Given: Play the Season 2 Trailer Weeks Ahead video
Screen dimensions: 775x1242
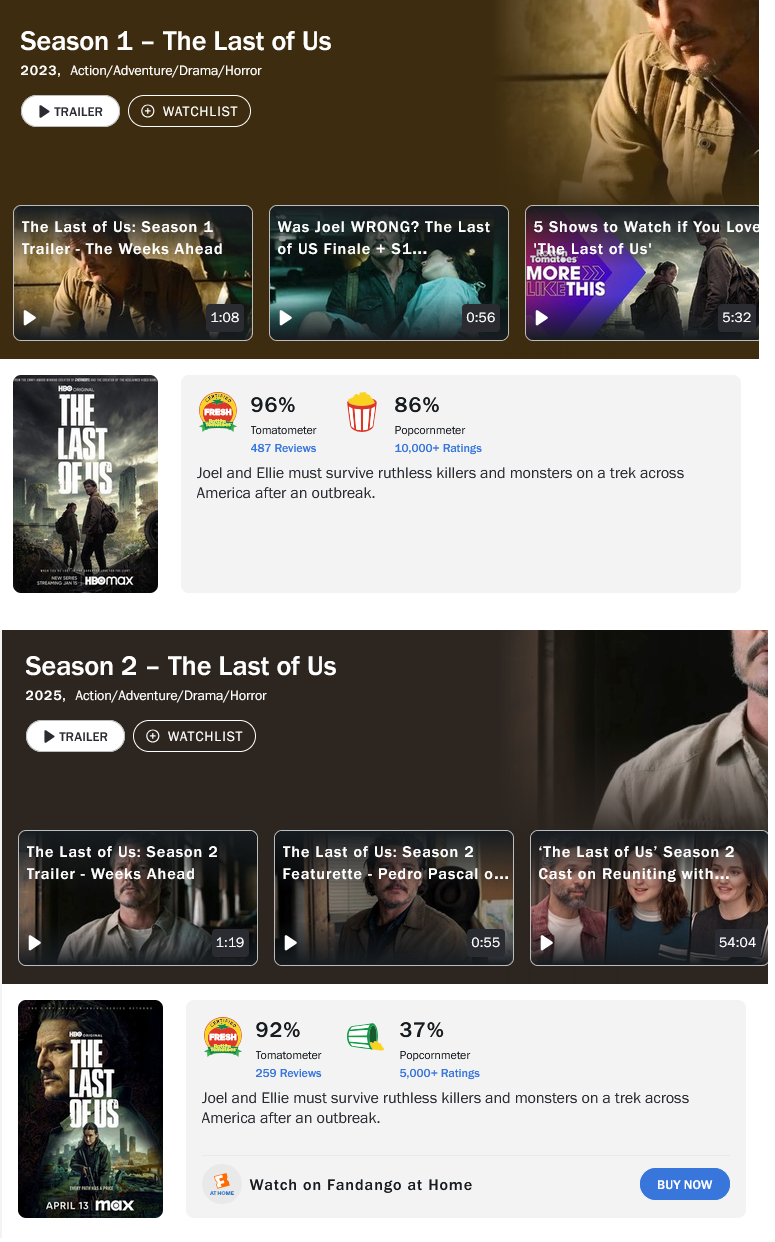Looking at the screenshot, I should 137,898.
